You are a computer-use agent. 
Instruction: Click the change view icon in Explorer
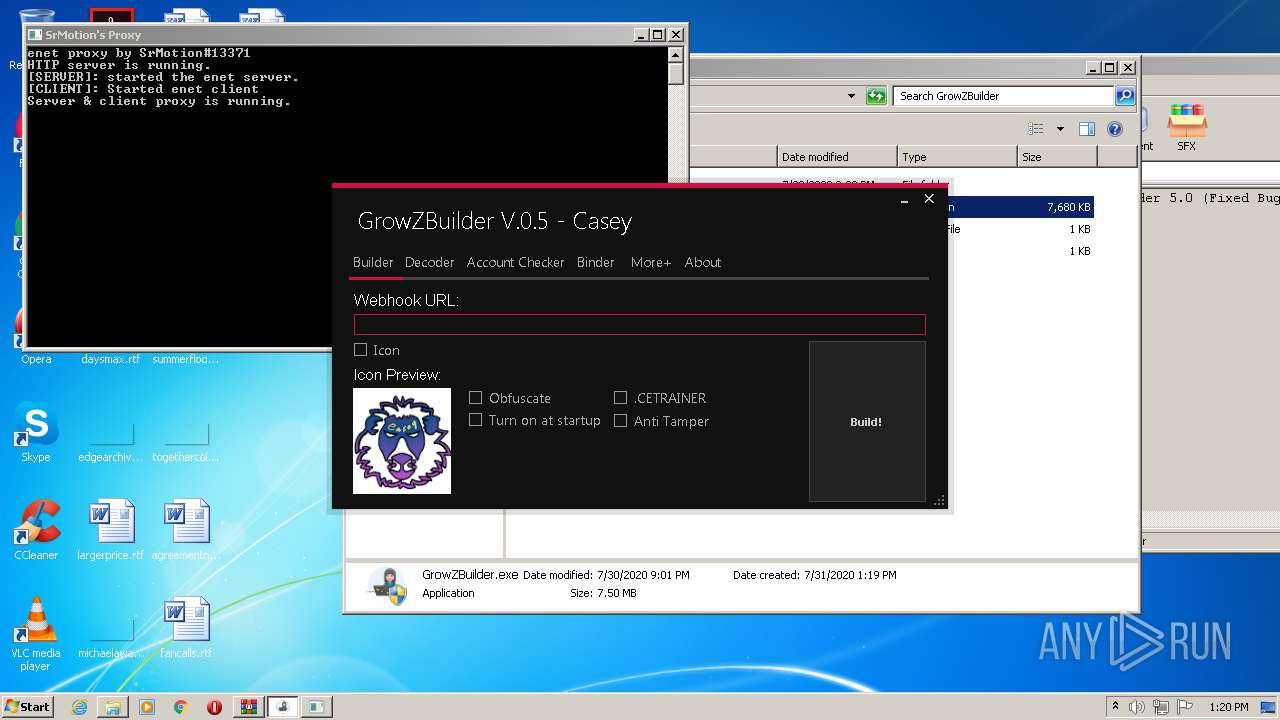point(1036,129)
